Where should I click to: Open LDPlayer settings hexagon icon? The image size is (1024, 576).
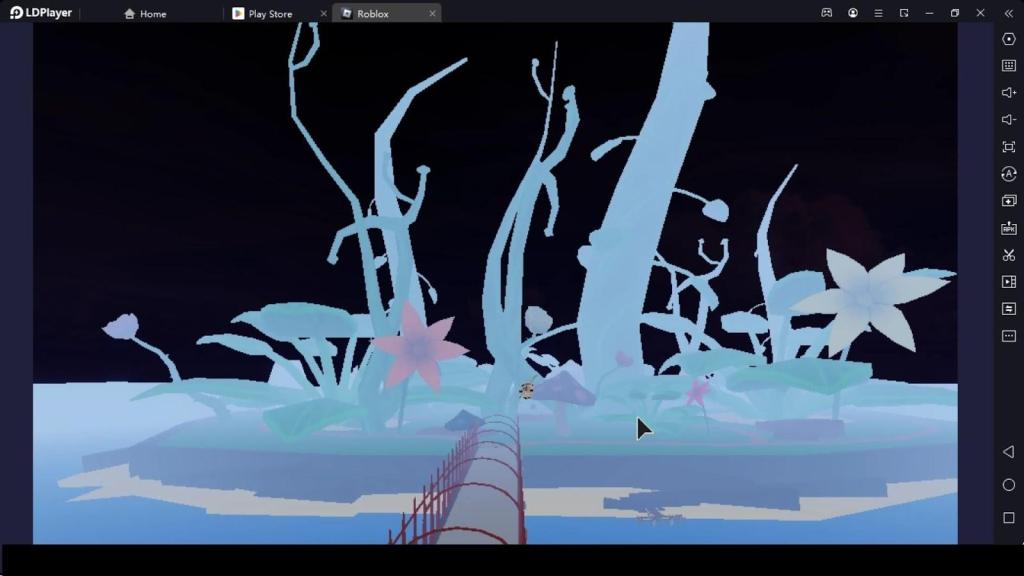coord(1008,39)
